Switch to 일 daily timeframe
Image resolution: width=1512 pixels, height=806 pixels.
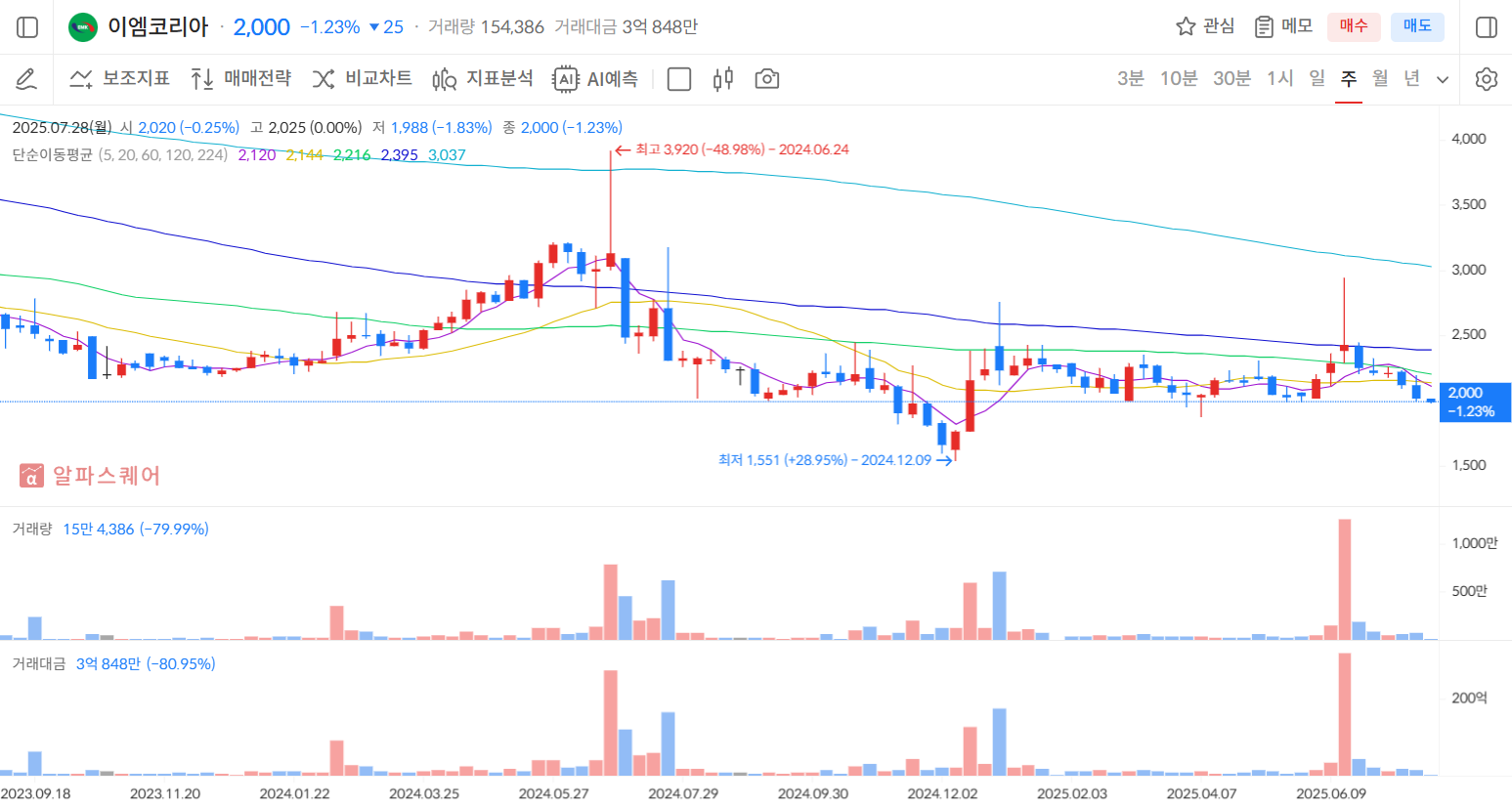[1318, 79]
